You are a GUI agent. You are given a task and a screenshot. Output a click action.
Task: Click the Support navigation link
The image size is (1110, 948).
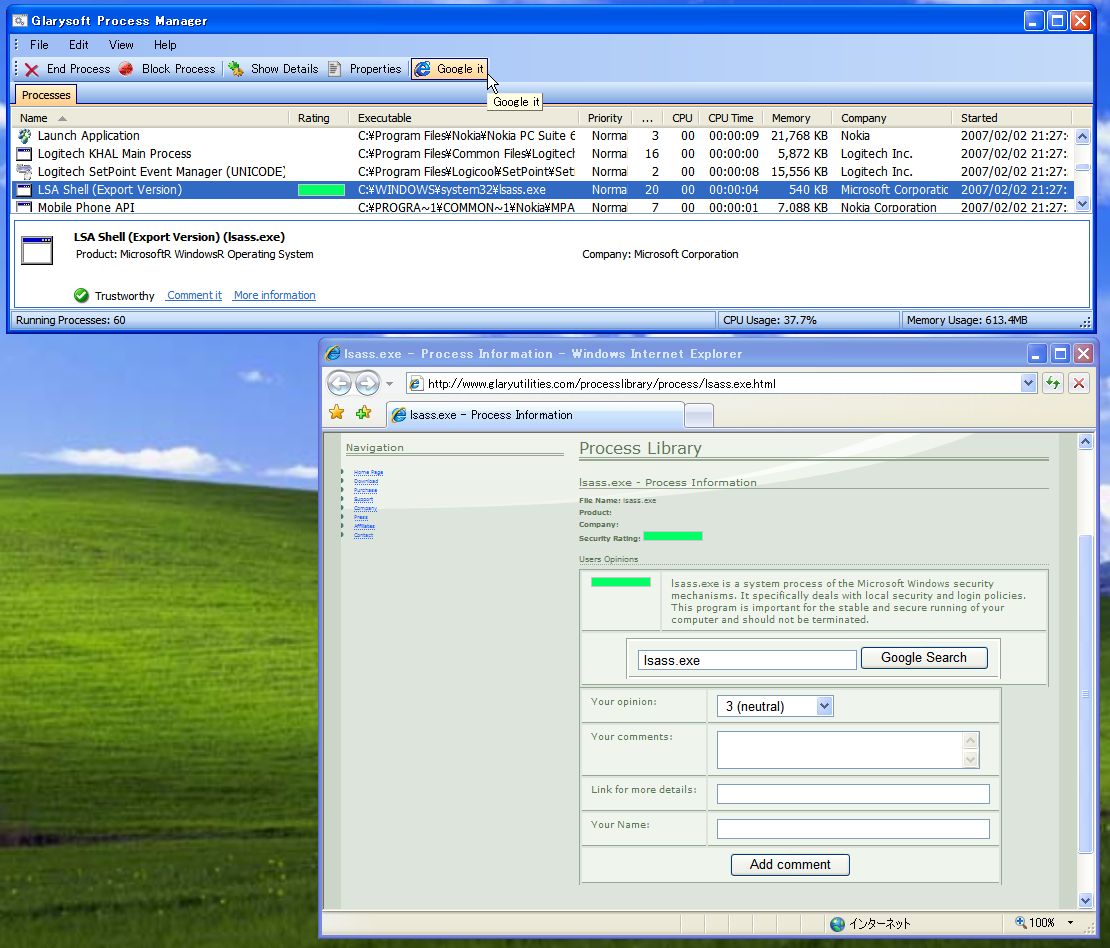pyautogui.click(x=363, y=499)
